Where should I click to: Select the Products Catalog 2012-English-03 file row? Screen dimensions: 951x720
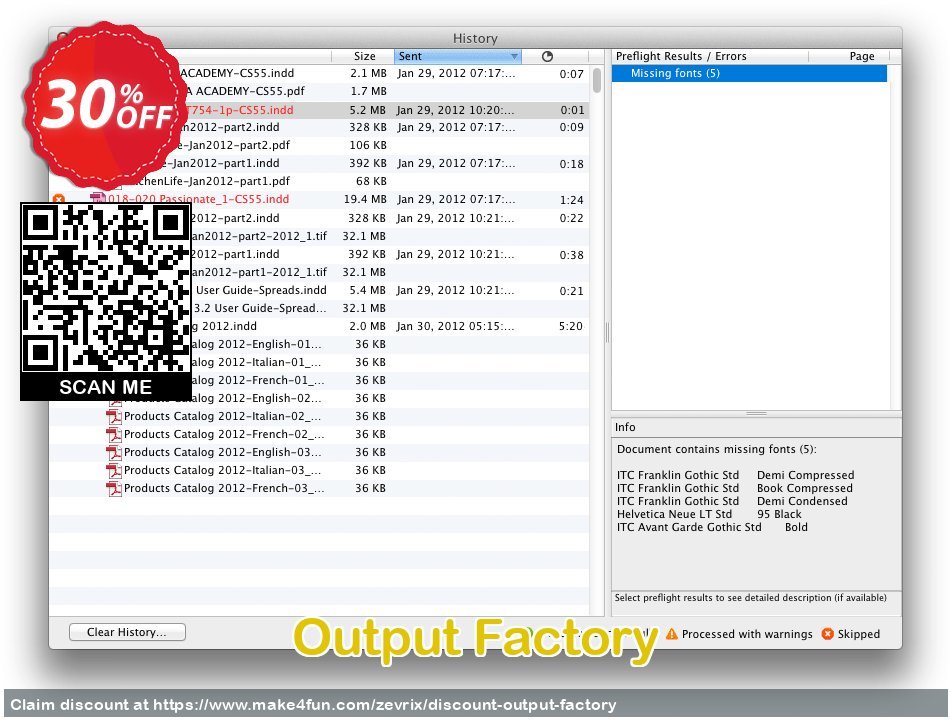319,453
